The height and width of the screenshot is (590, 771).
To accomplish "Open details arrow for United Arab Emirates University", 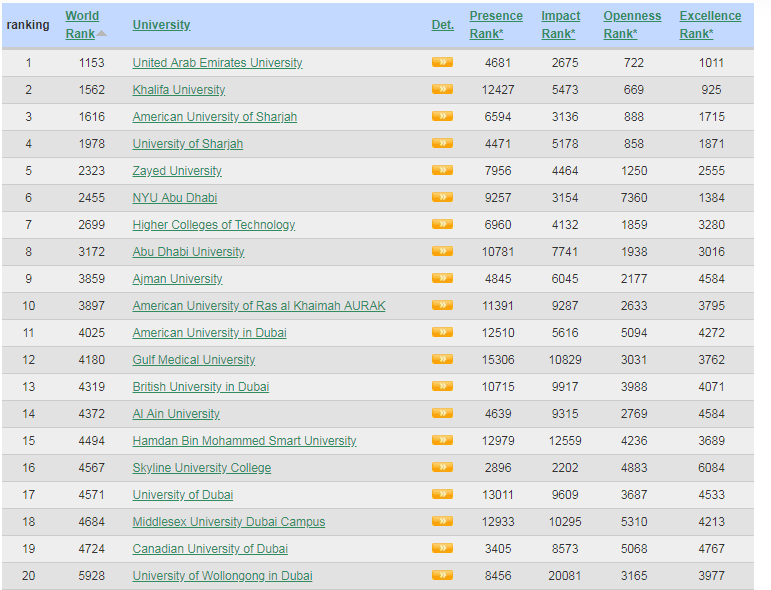I will (442, 62).
